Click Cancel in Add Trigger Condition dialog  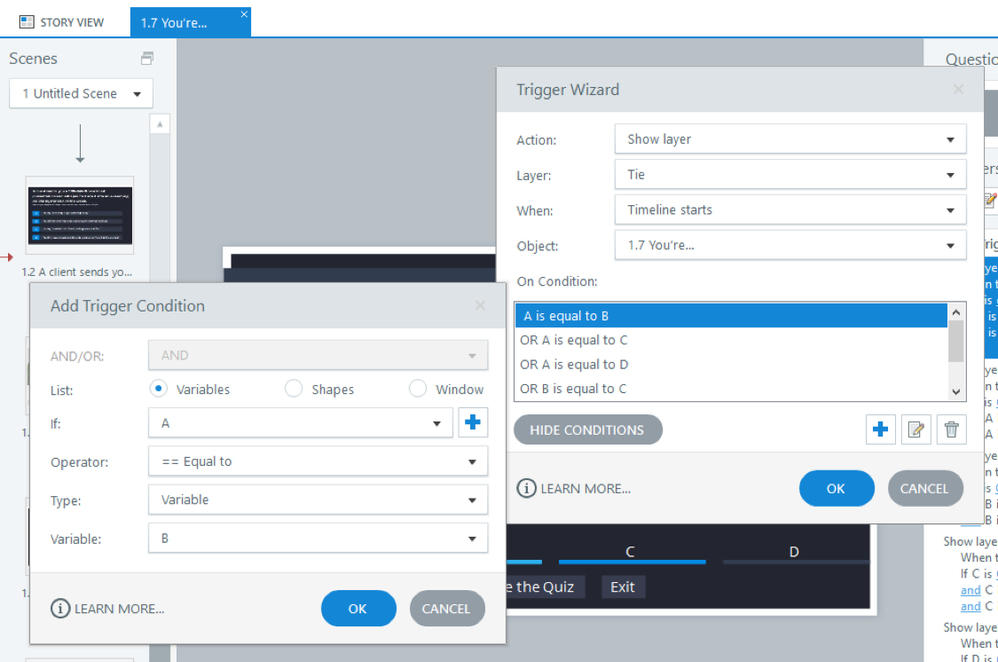[x=447, y=609]
